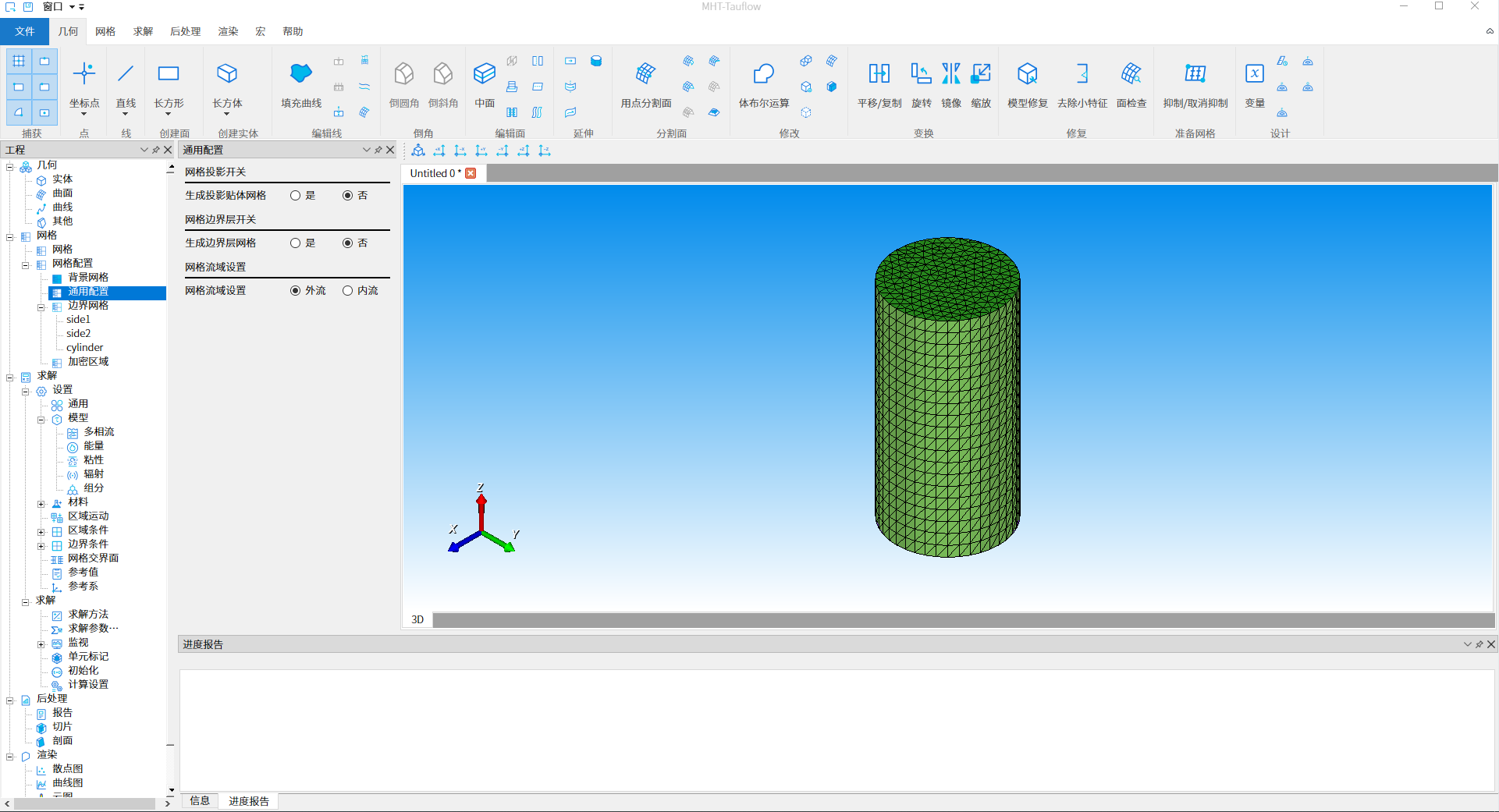
Task: Select the cylinder boundary mesh item
Action: (x=84, y=348)
